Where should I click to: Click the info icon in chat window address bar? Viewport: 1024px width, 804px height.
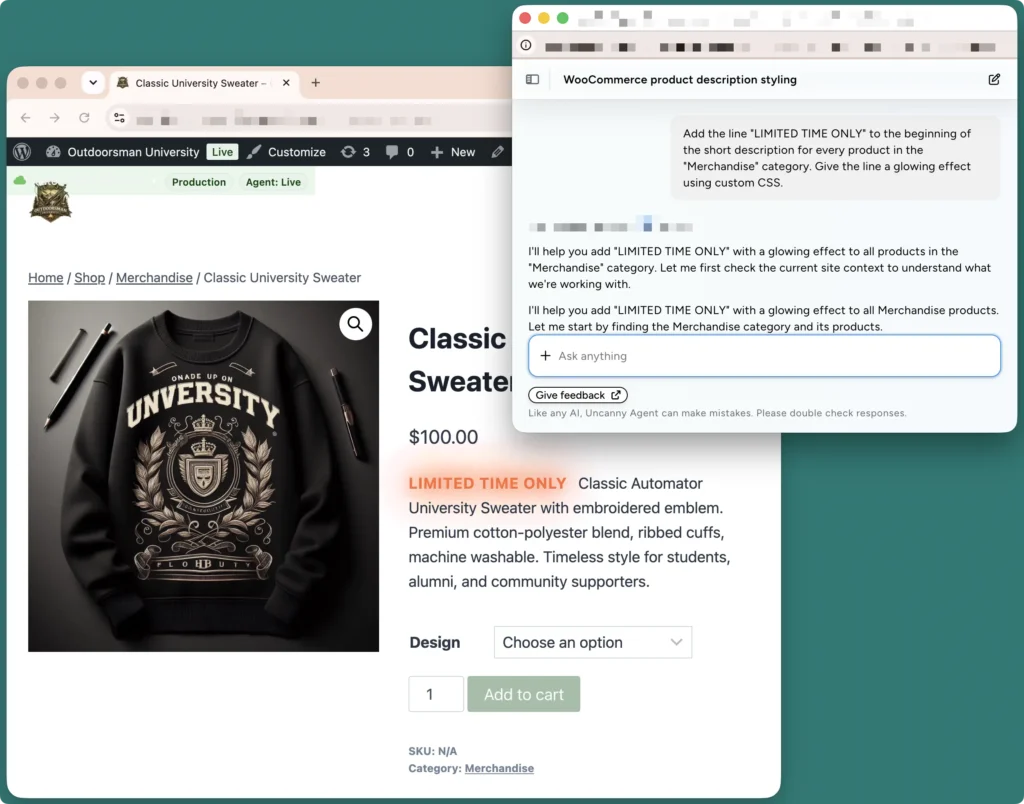[x=526, y=45]
